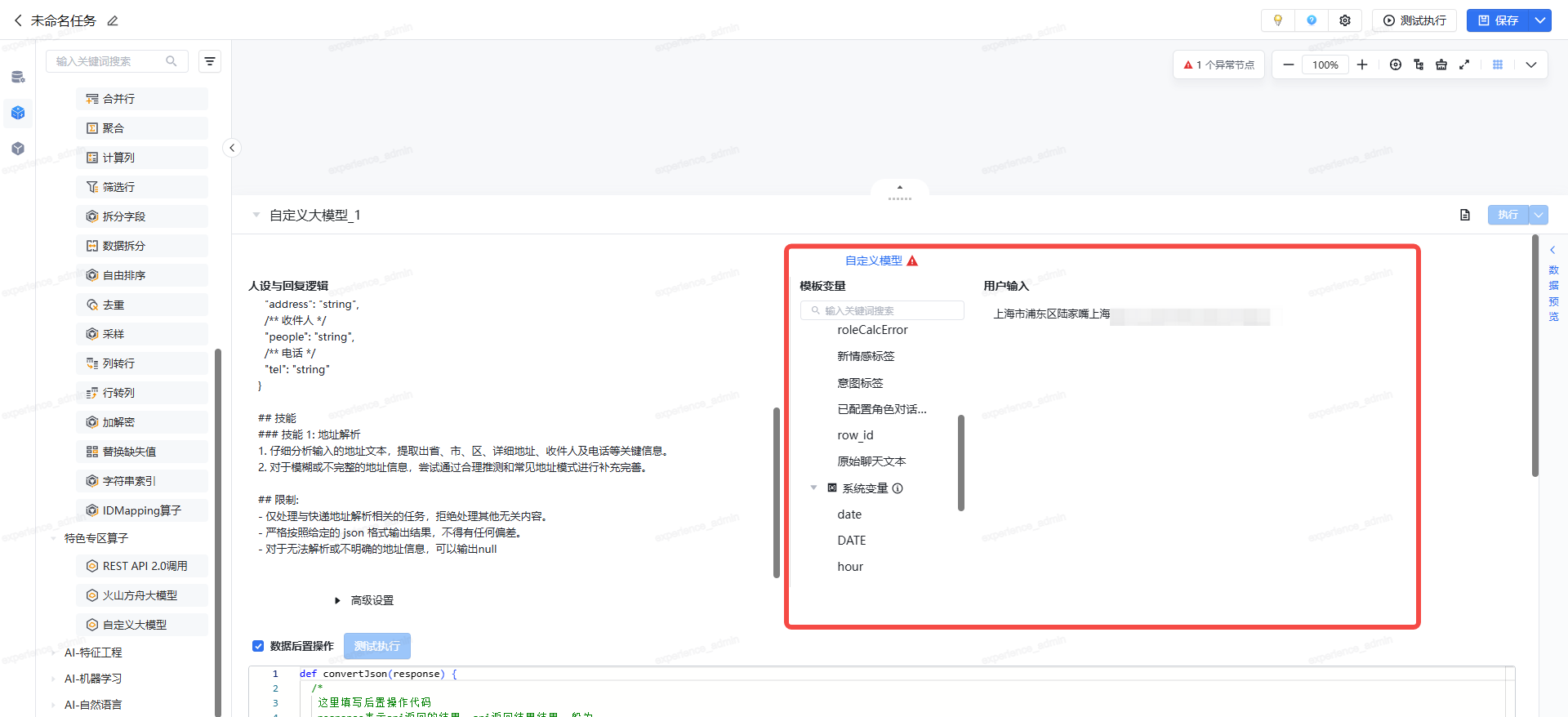Viewport: 1568px width, 717px height.
Task: Clear the canvas with the broom icon
Action: coord(1441,65)
